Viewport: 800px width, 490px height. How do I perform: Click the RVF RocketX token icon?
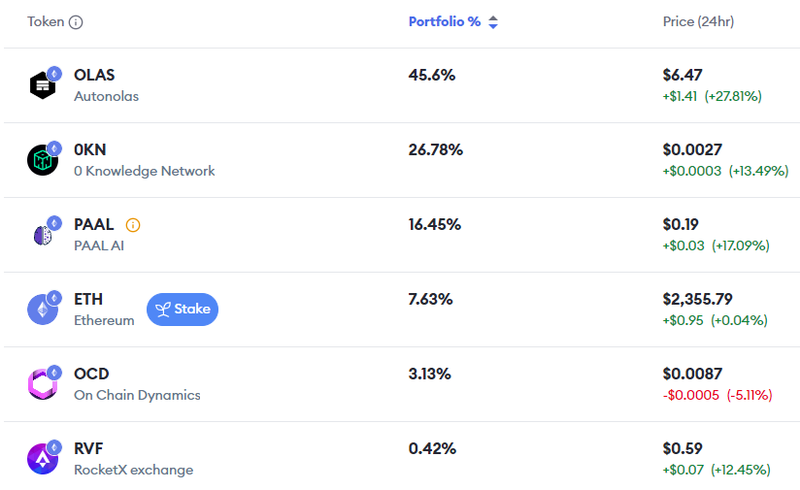click(43, 459)
